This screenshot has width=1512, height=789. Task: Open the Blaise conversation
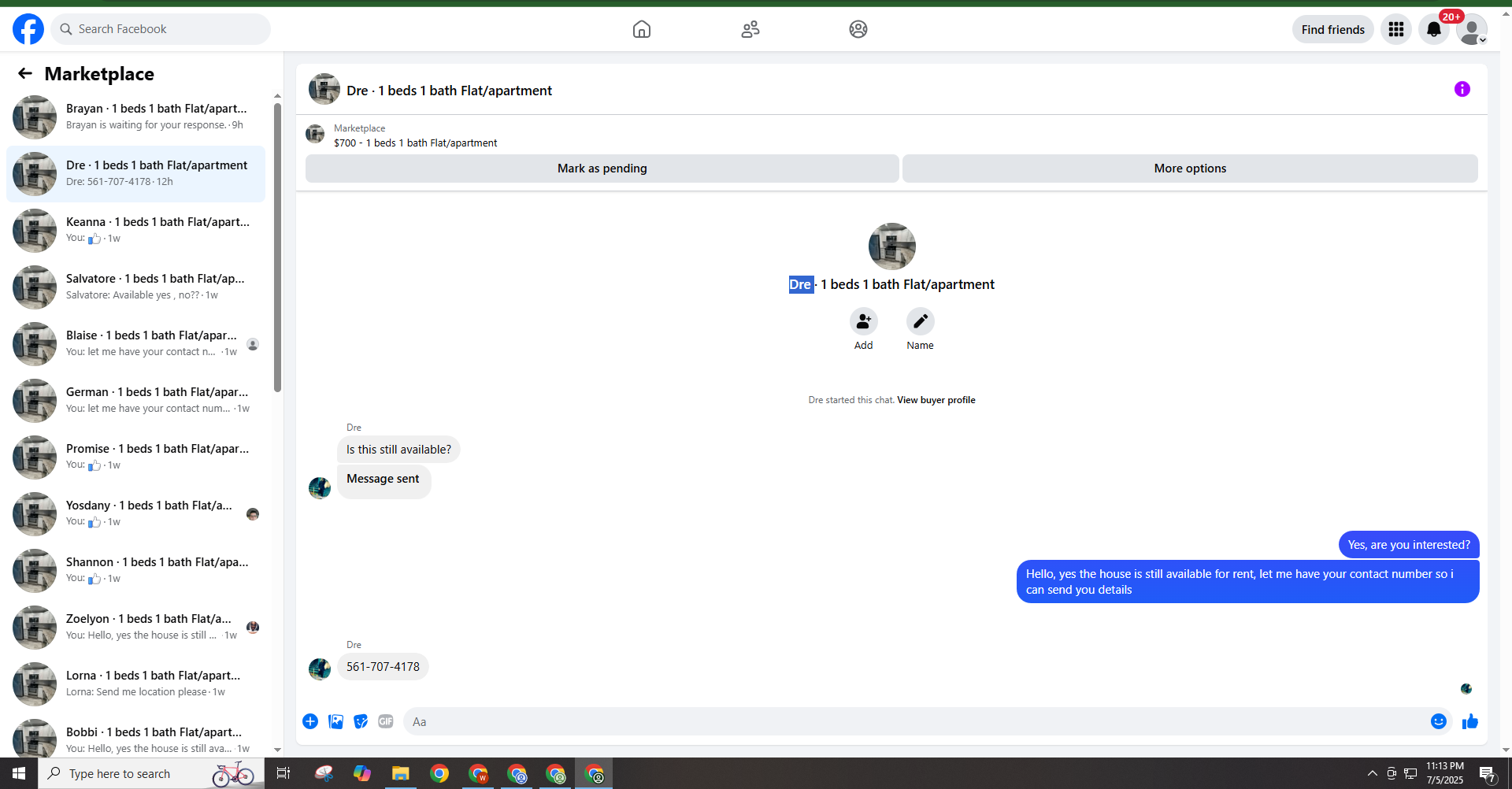[135, 344]
